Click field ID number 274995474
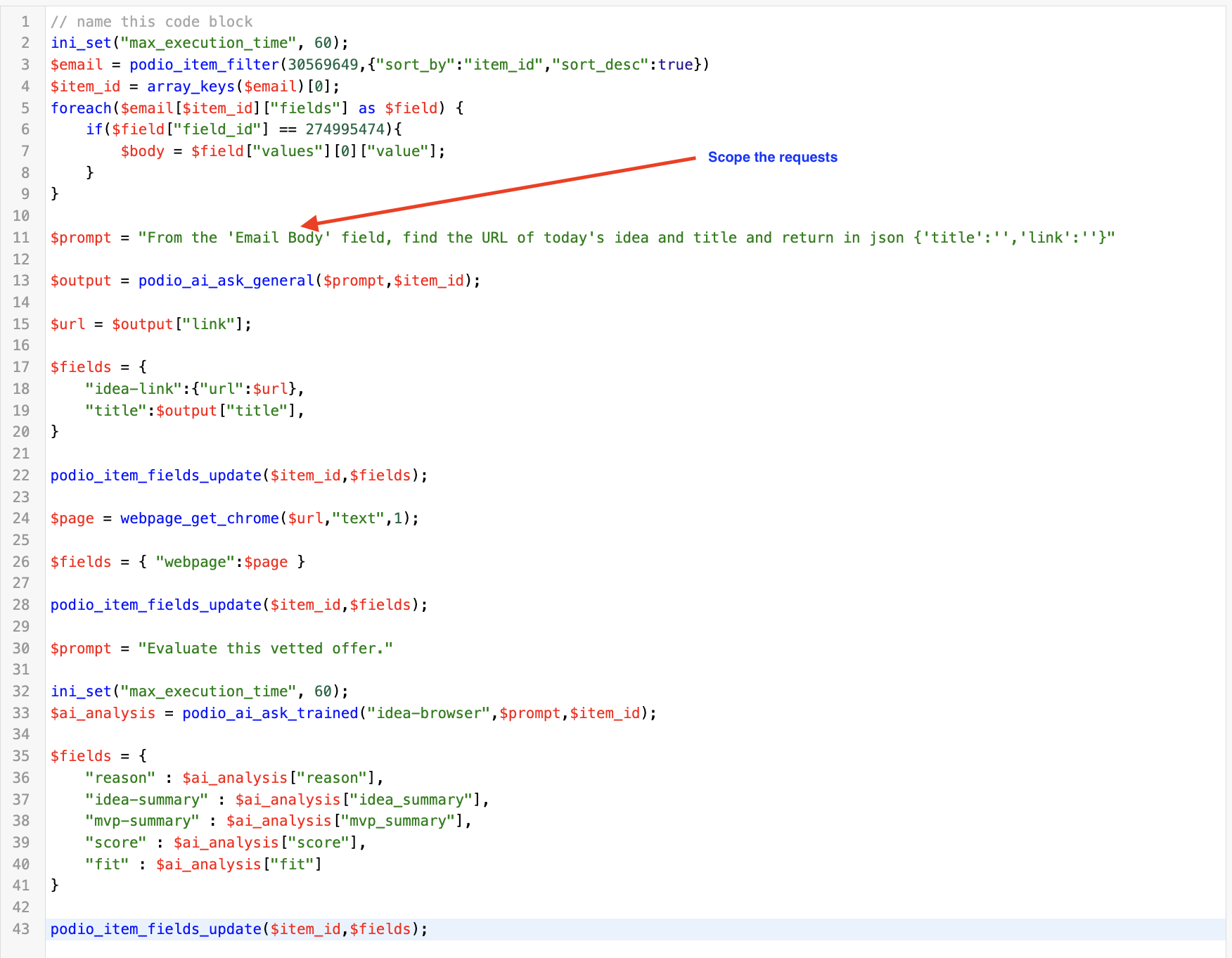 click(345, 129)
